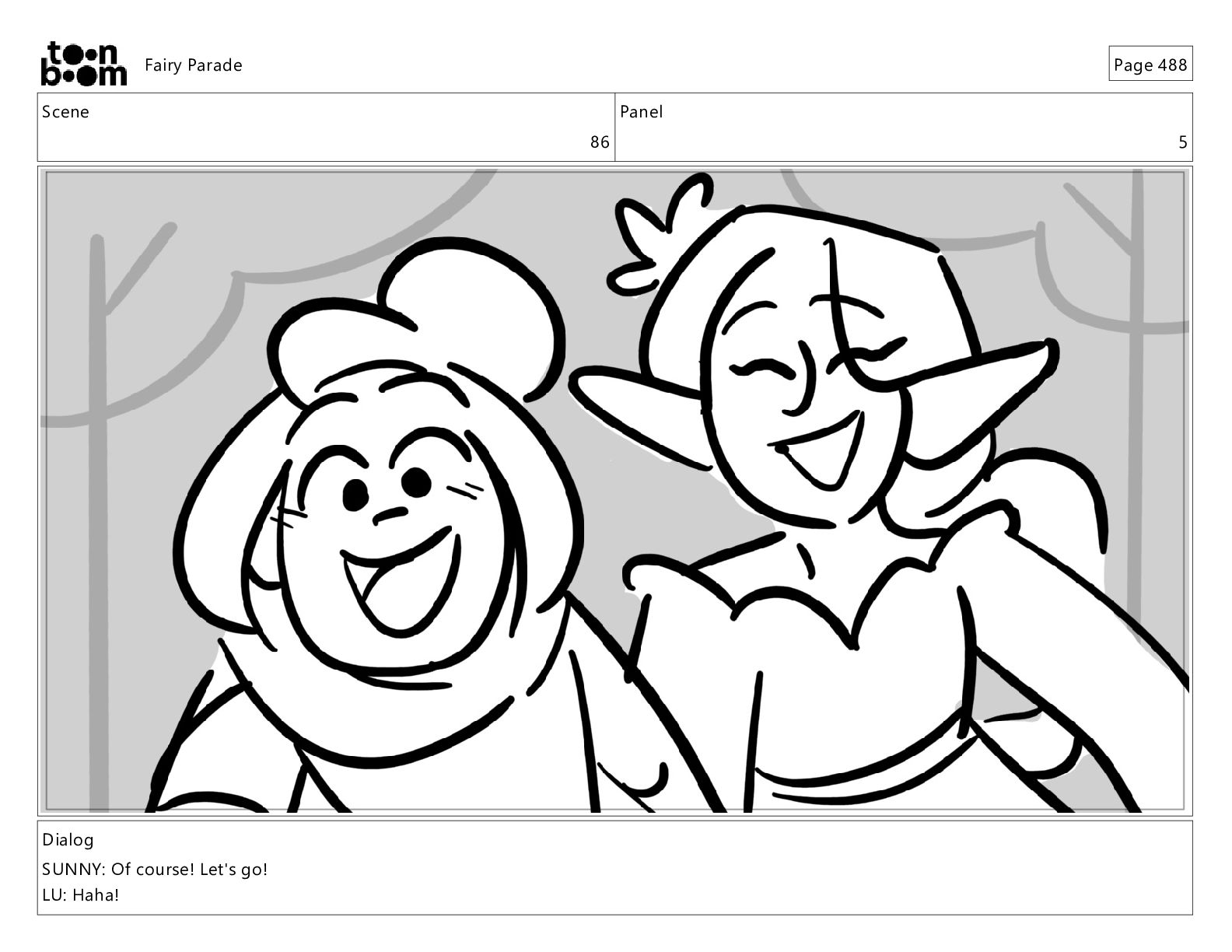This screenshot has height=952, width=1232.
Task: Click the Toon Boom logo
Action: (x=83, y=64)
